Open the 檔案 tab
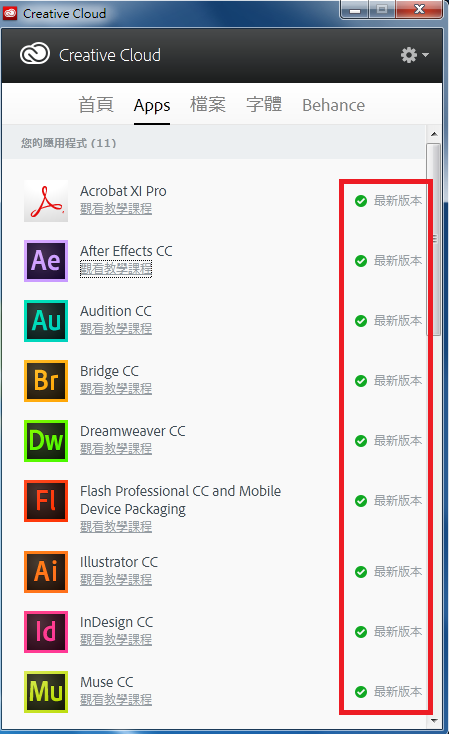449x734 pixels. (208, 105)
